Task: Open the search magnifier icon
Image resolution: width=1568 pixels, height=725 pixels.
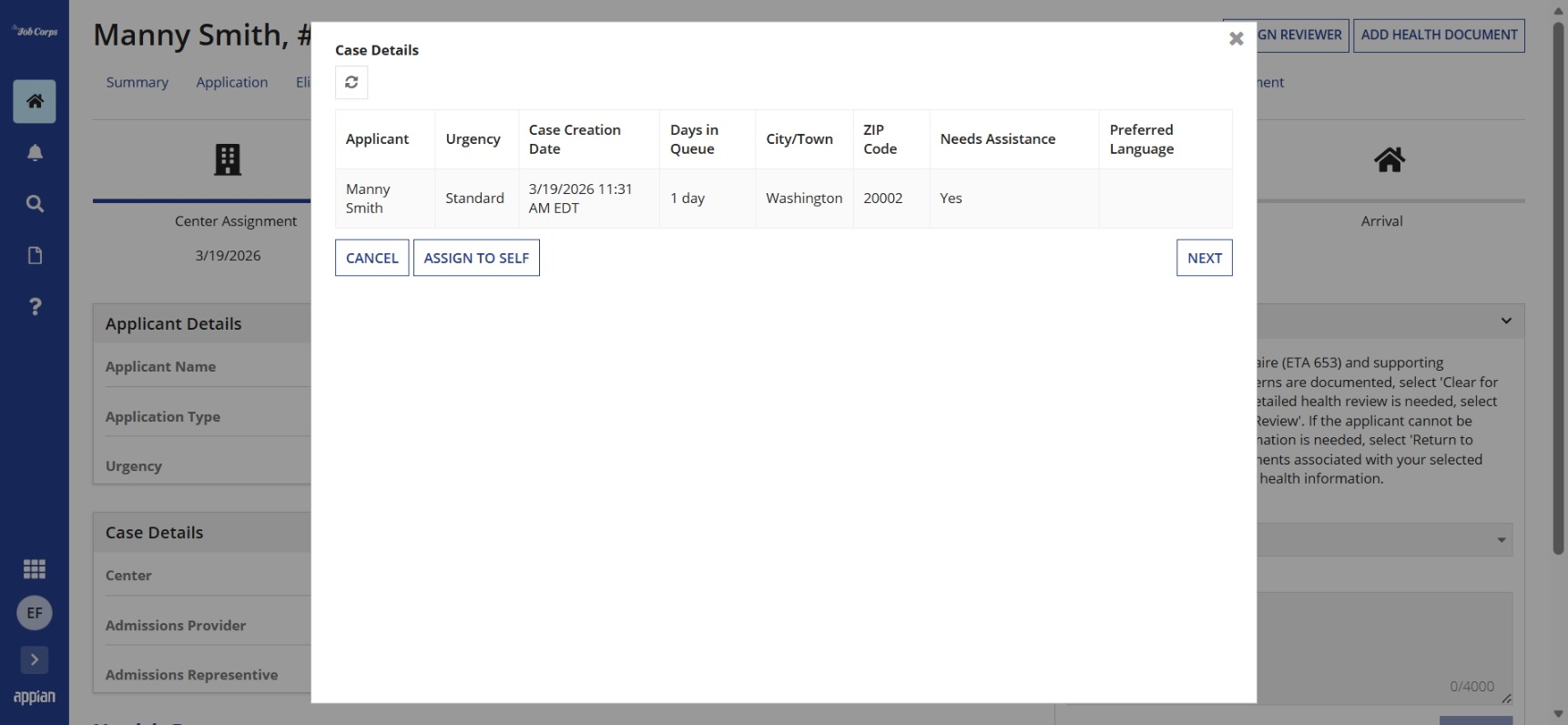Action: 35,204
